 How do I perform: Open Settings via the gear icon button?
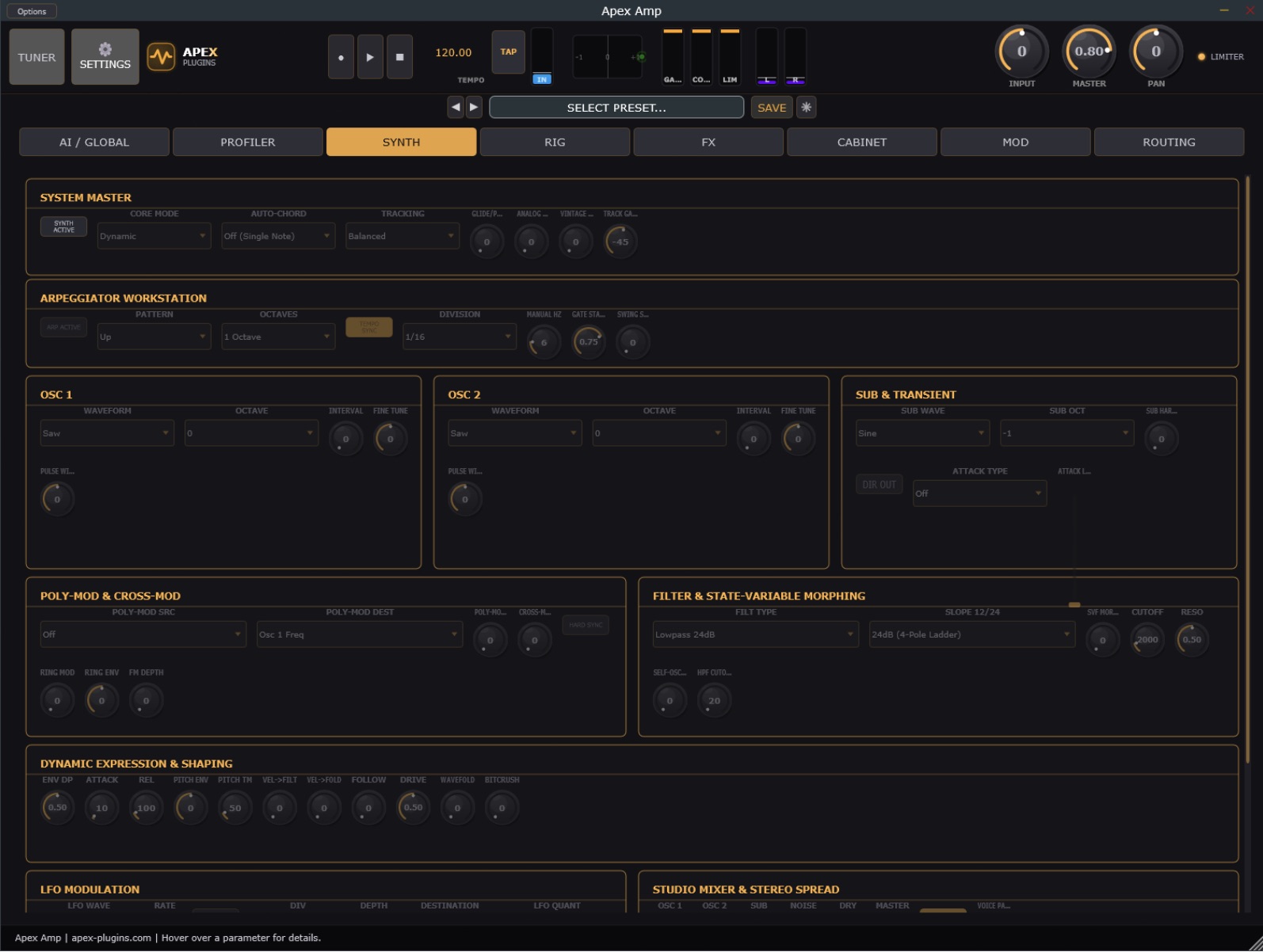[x=105, y=57]
